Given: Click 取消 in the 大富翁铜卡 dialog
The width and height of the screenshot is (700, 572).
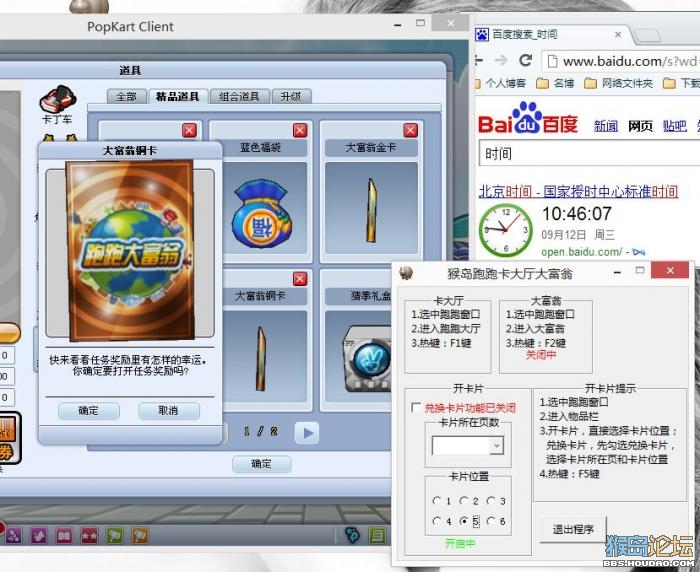Looking at the screenshot, I should pyautogui.click(x=169, y=410).
